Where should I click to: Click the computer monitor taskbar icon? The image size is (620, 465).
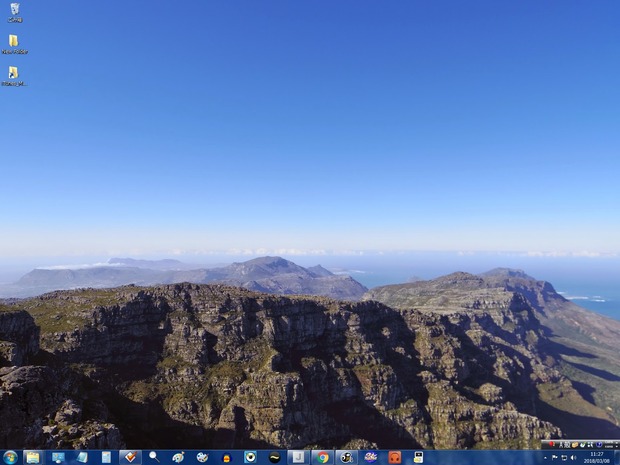58,457
